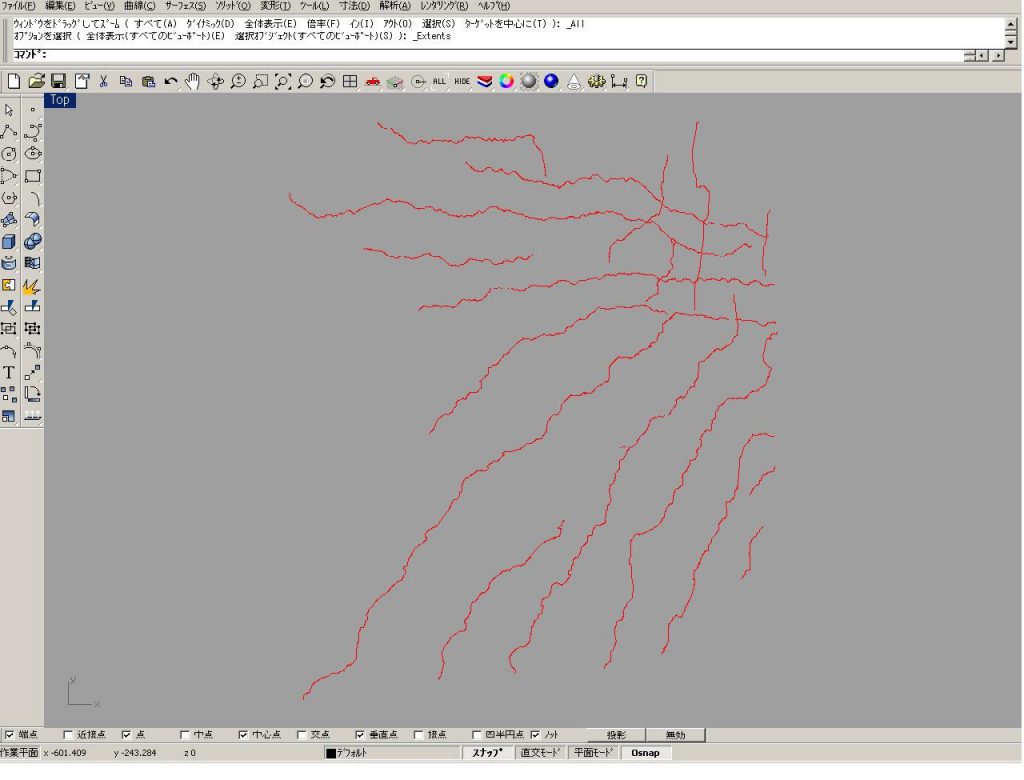Click the black layer color swatch
1024x780 pixels.
click(x=331, y=753)
